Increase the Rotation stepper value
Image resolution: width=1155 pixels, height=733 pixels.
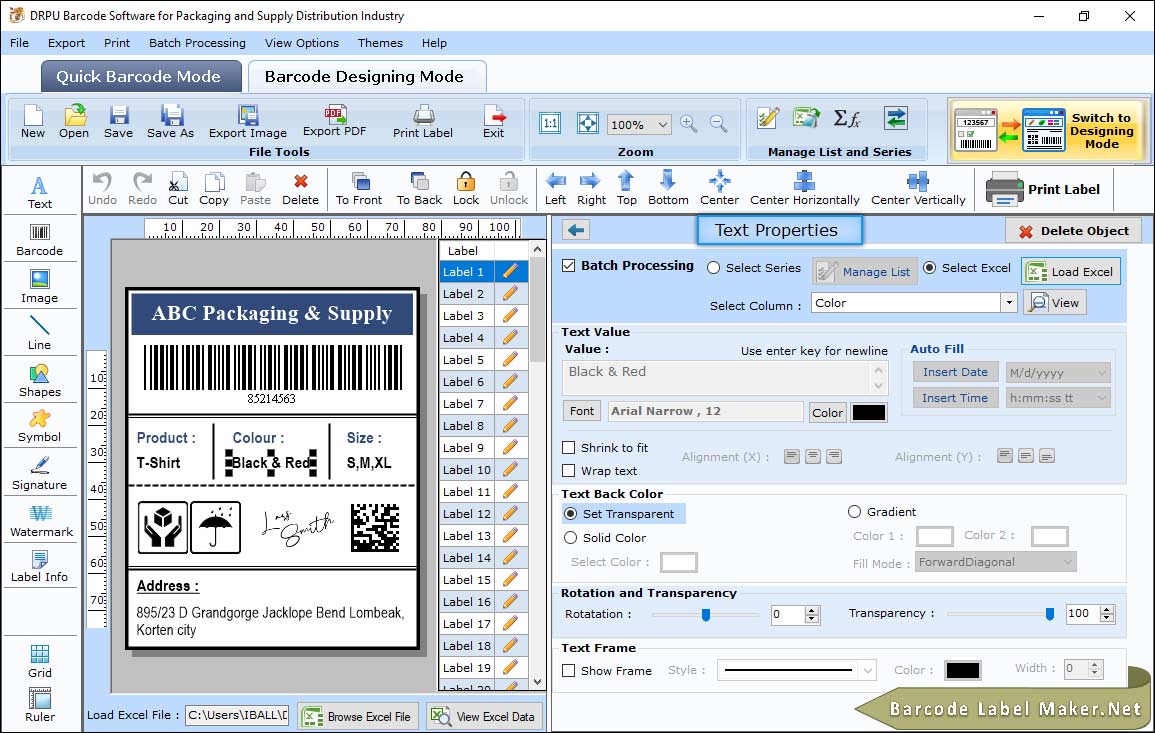coord(812,610)
